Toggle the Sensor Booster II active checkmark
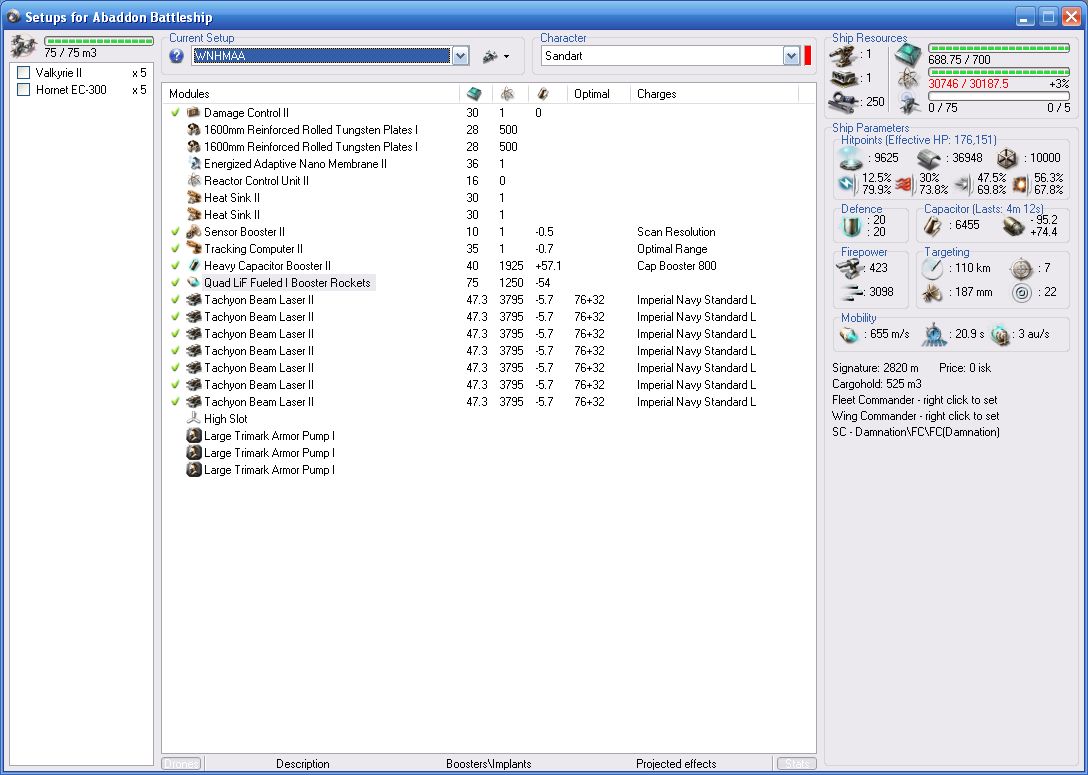Viewport: 1088px width, 775px height. 176,232
